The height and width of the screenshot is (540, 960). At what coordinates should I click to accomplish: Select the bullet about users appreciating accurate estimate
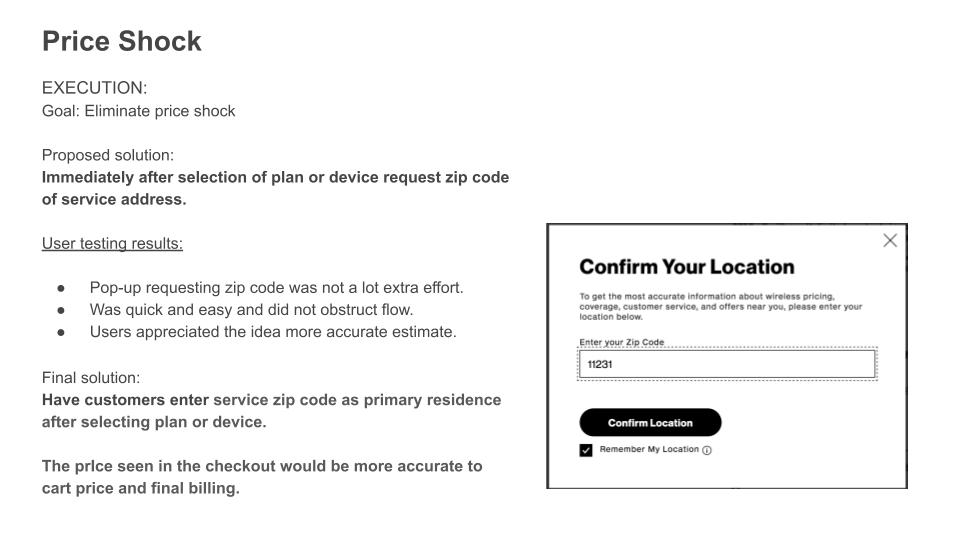coord(272,331)
